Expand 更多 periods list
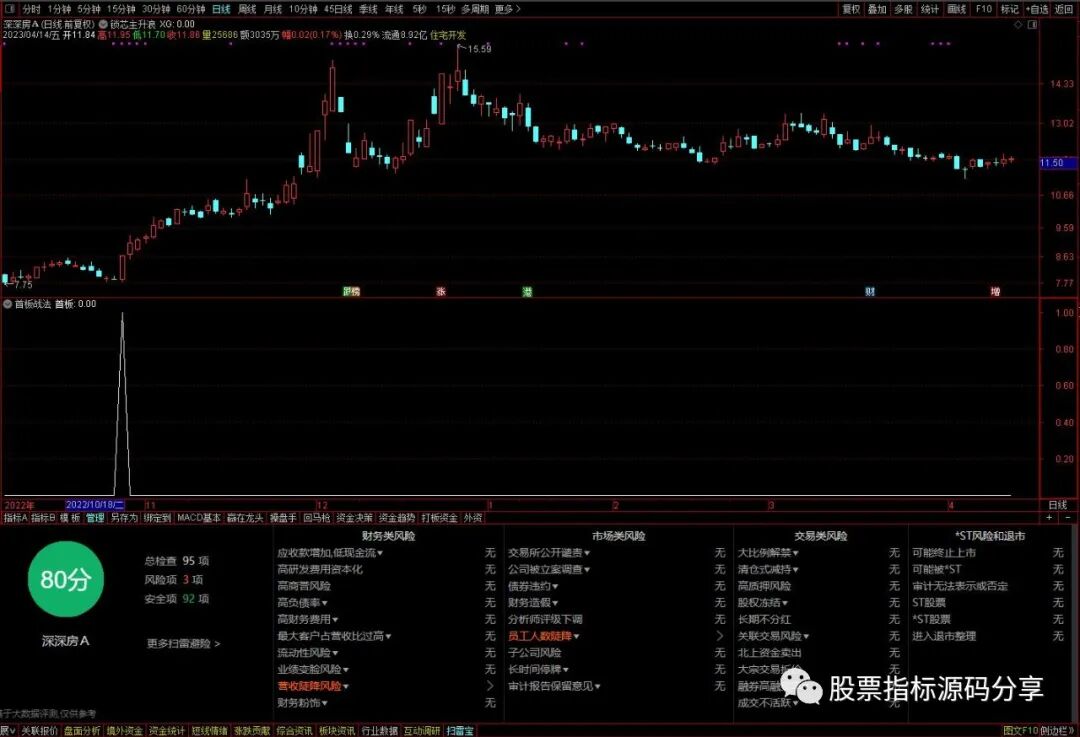Screen dimensions: 1080x737 [x=508, y=9]
